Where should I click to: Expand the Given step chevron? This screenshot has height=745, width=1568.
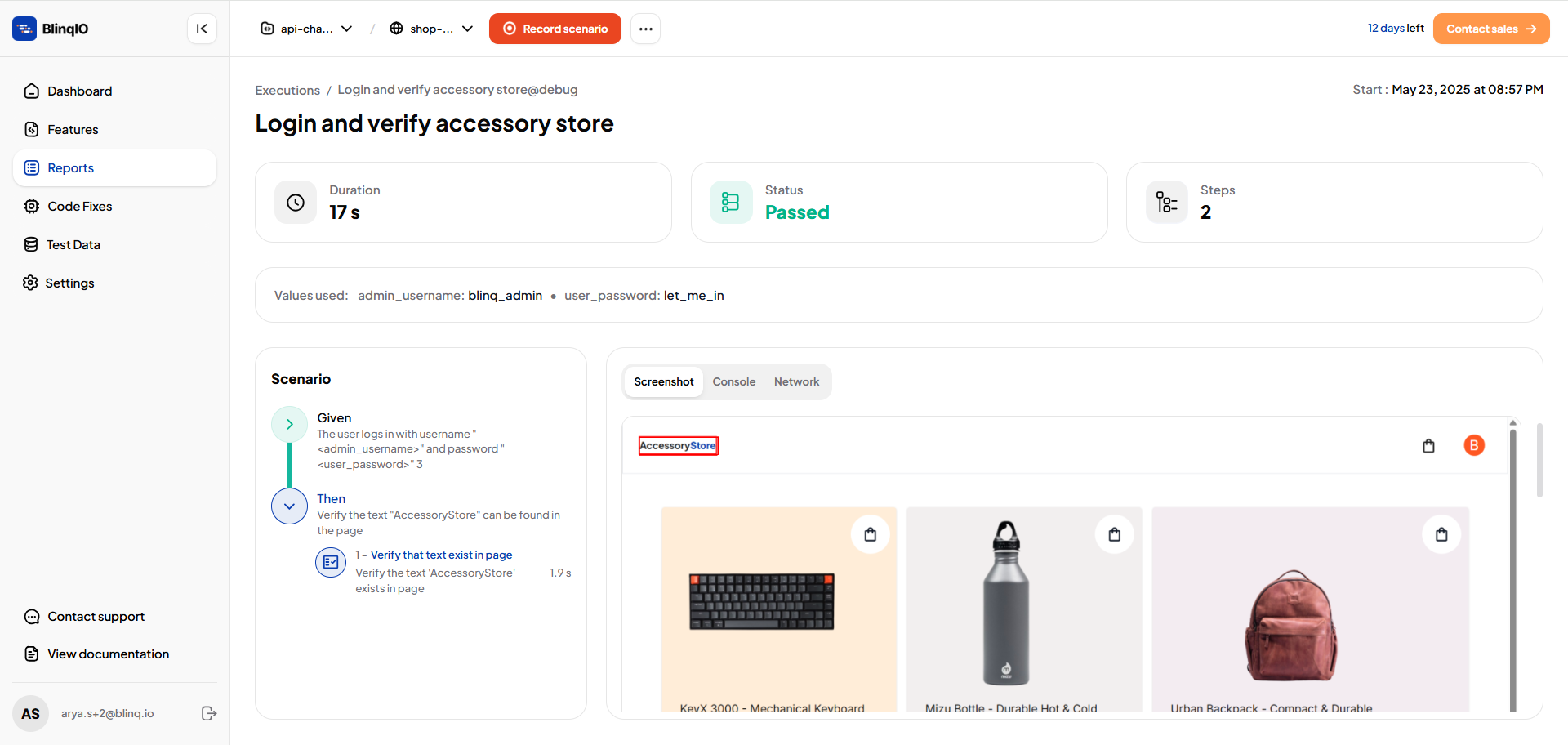[289, 424]
